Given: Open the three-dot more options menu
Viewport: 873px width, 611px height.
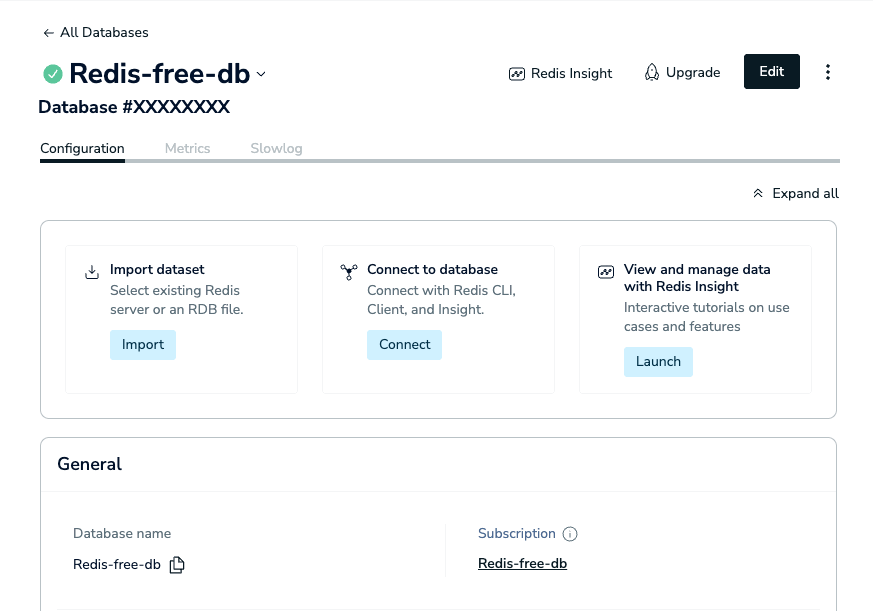Looking at the screenshot, I should [x=828, y=72].
